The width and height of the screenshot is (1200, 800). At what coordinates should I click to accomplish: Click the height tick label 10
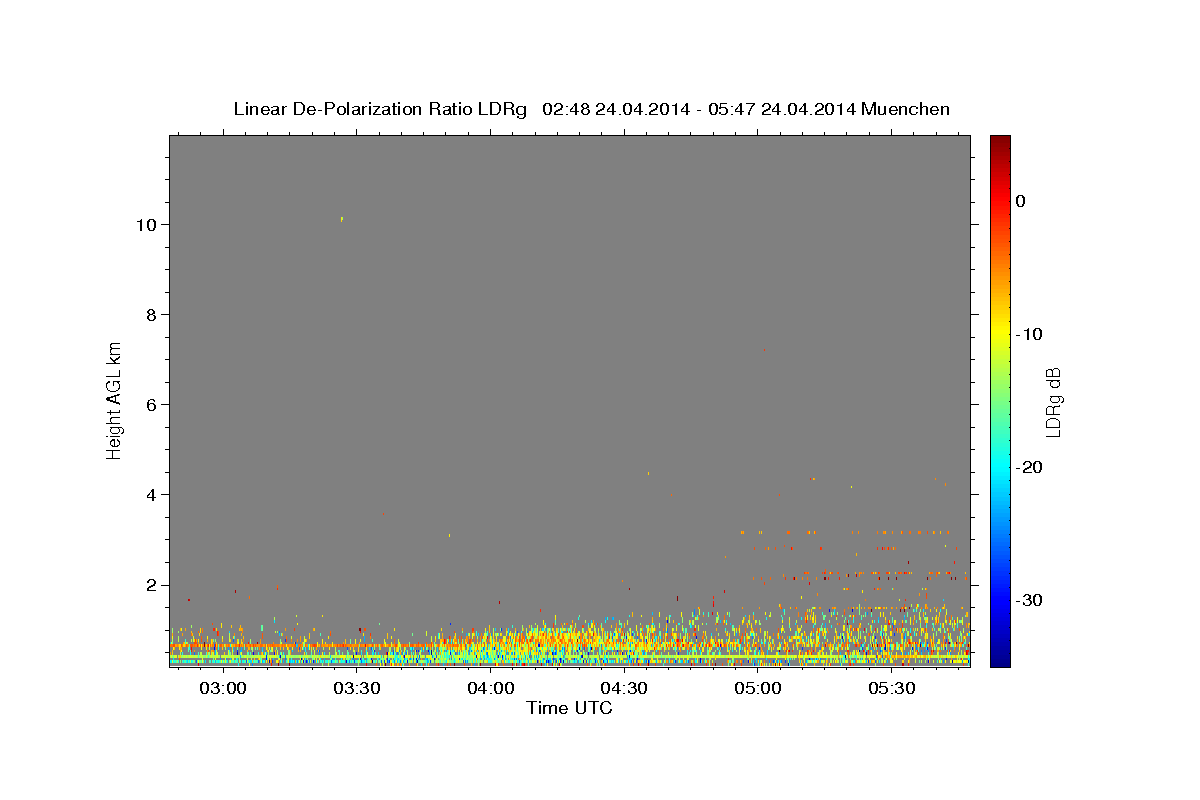[145, 224]
